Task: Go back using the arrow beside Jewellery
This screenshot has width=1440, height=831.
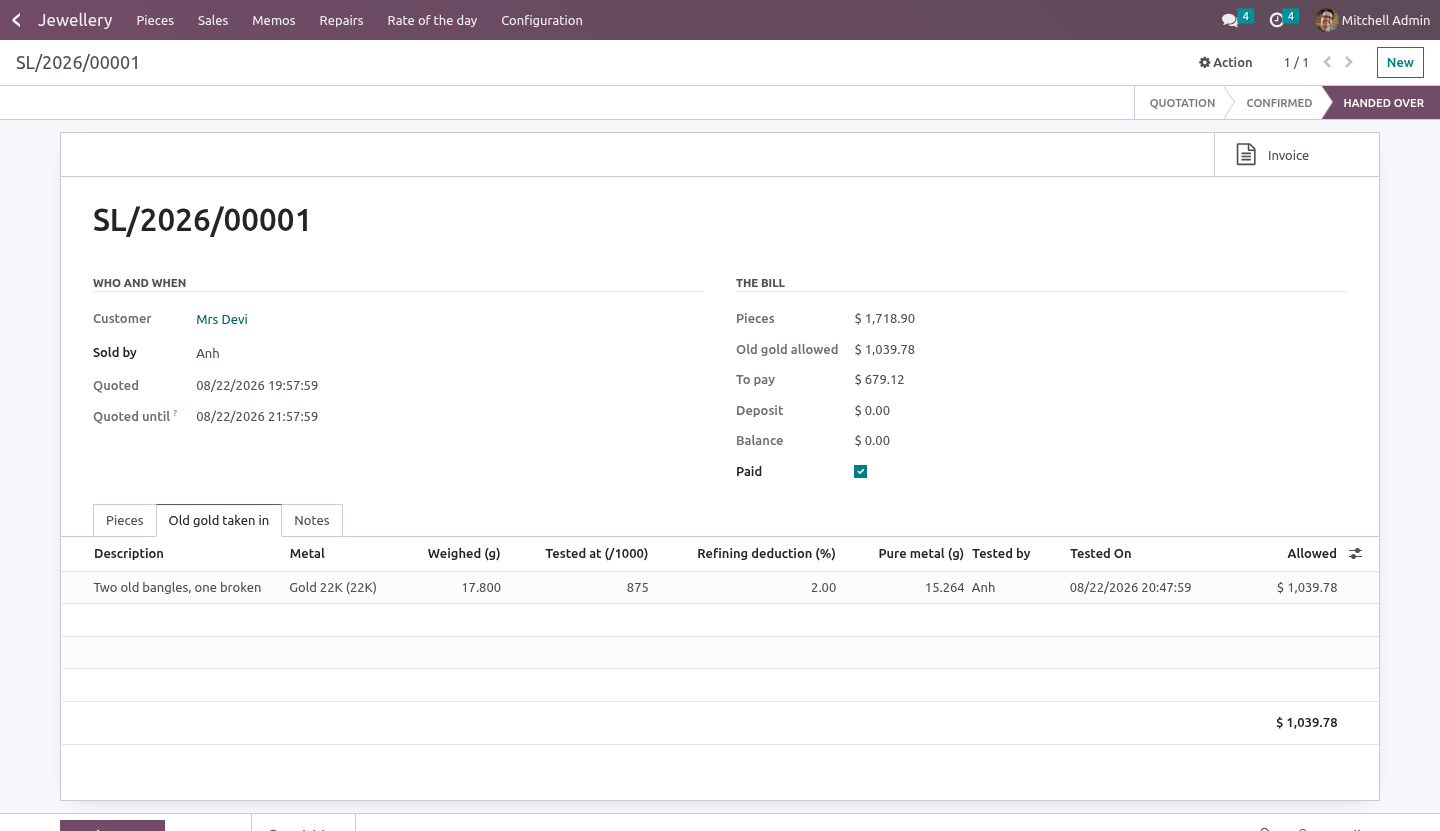Action: (x=16, y=20)
